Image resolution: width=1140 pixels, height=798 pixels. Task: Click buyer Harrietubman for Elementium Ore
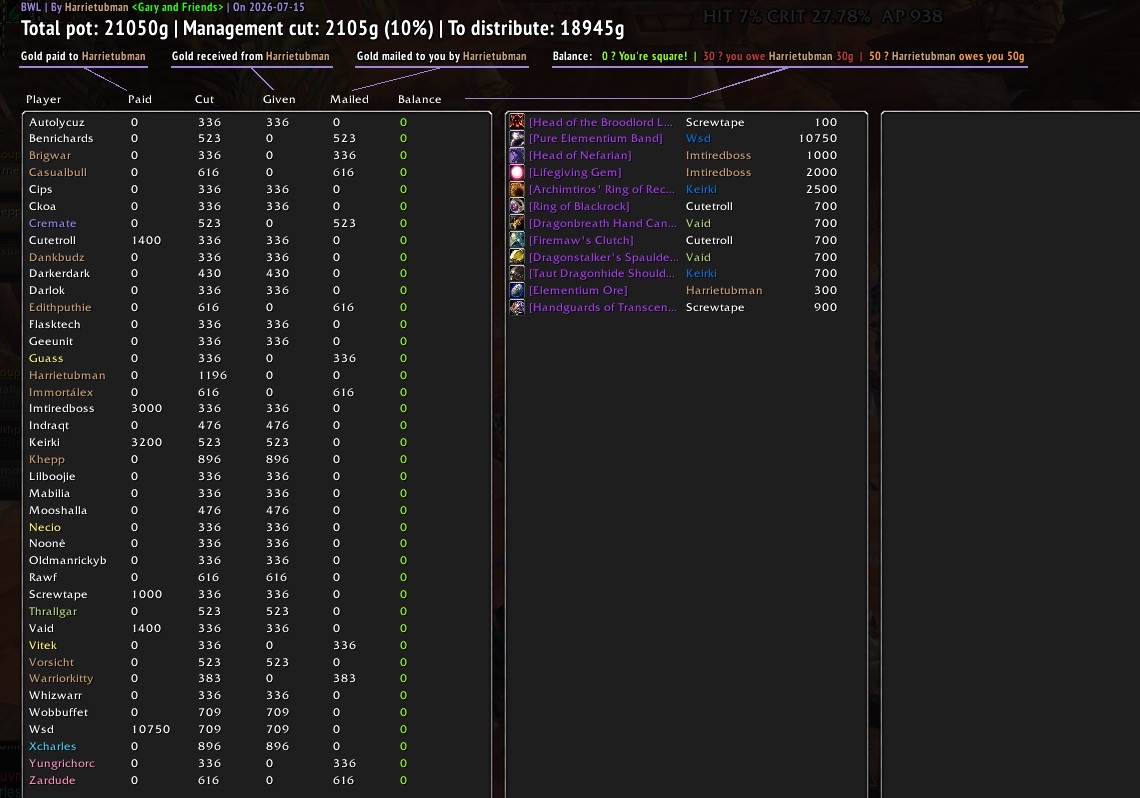724,290
